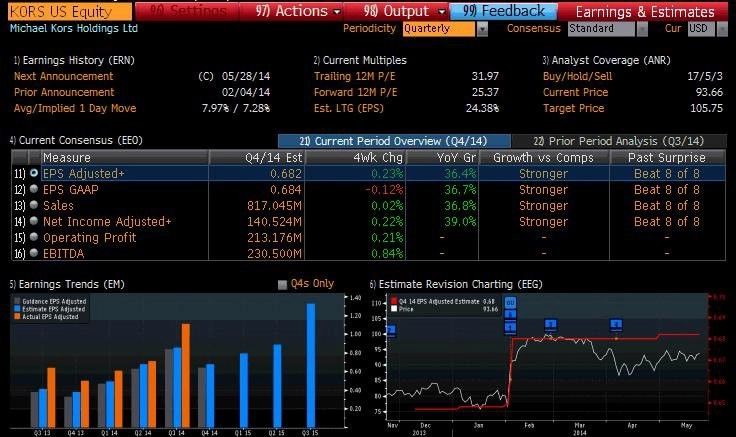Select the Sales measure radio button
Viewport: 736px width, 437px height.
pos(34,205)
